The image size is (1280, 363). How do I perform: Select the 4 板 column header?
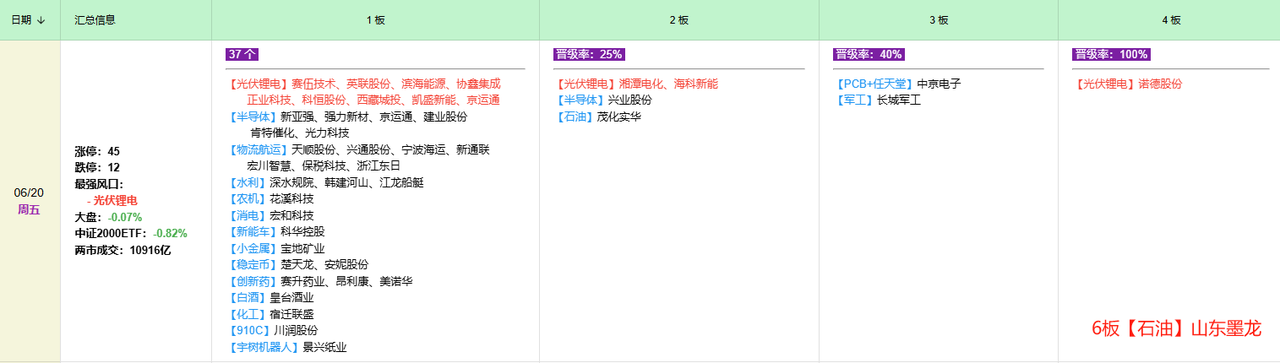pos(1170,20)
